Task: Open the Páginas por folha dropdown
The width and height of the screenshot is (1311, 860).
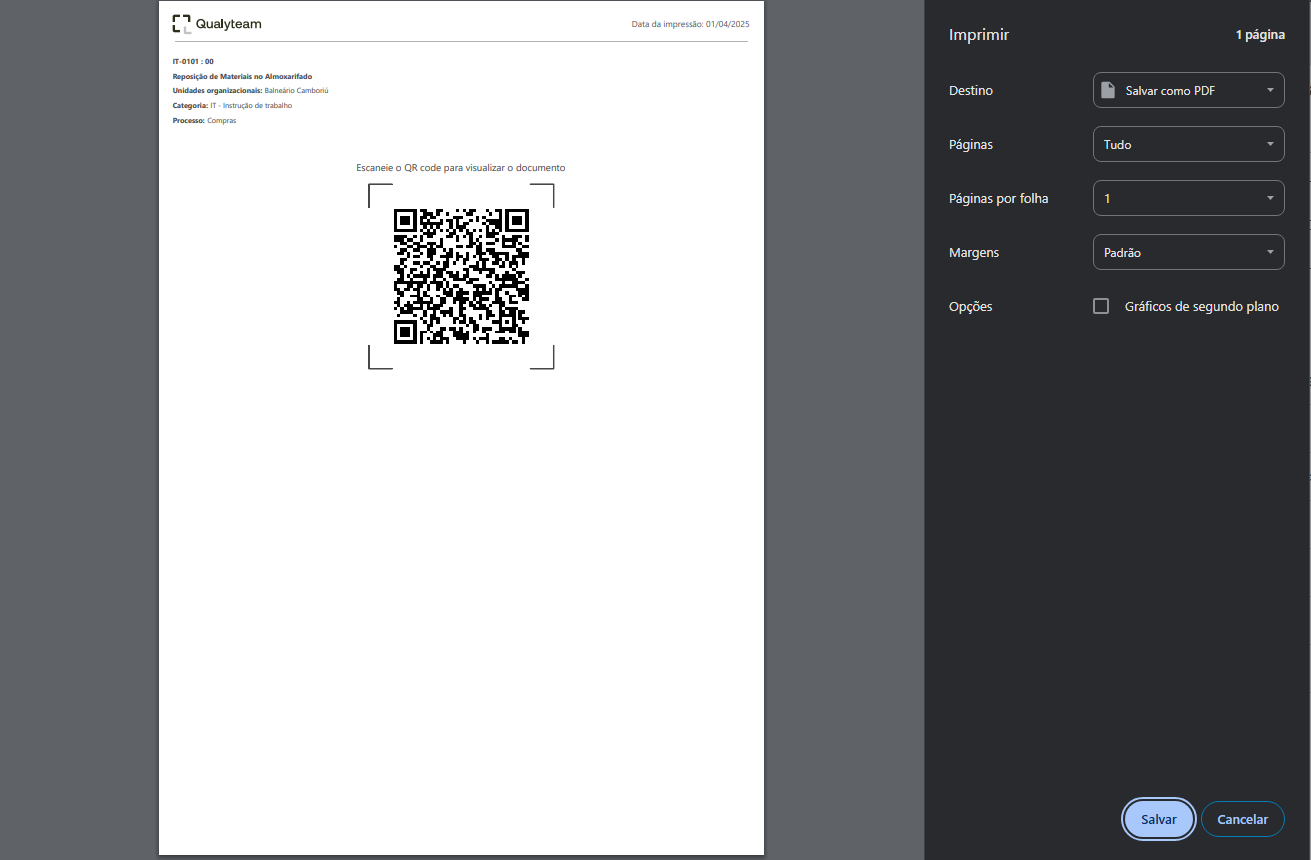Action: pos(1189,198)
